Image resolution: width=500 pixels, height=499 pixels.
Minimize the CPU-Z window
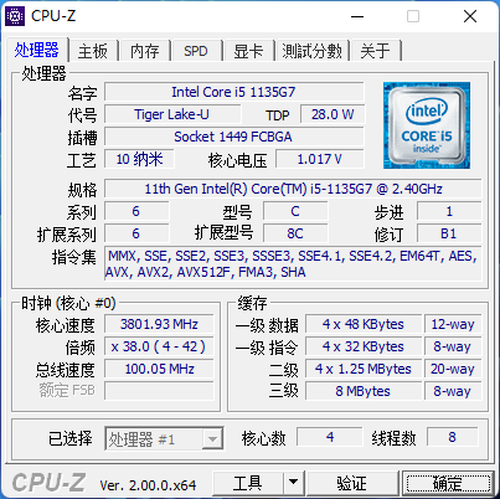click(x=357, y=16)
